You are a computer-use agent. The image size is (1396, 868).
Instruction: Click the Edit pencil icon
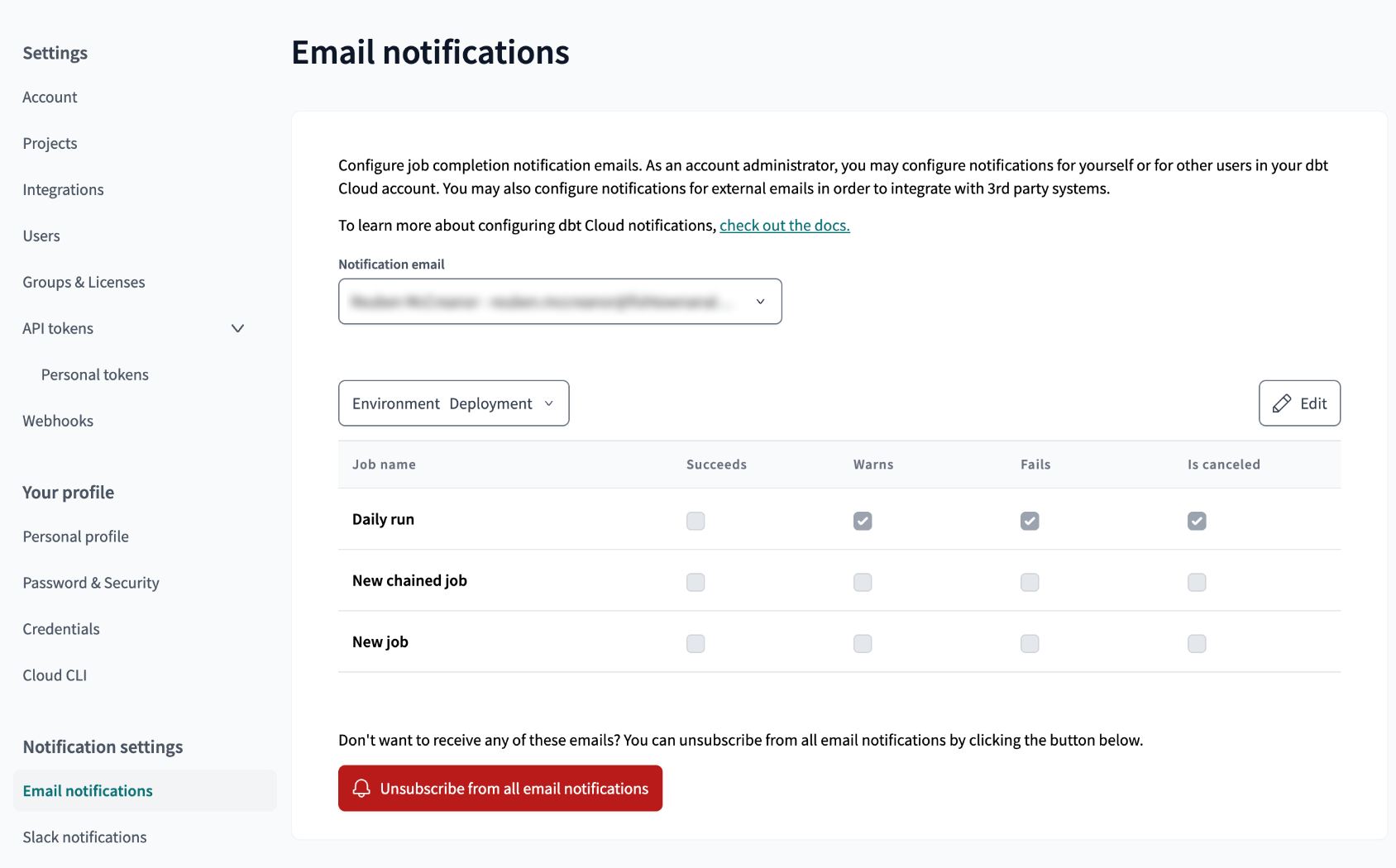click(1281, 403)
